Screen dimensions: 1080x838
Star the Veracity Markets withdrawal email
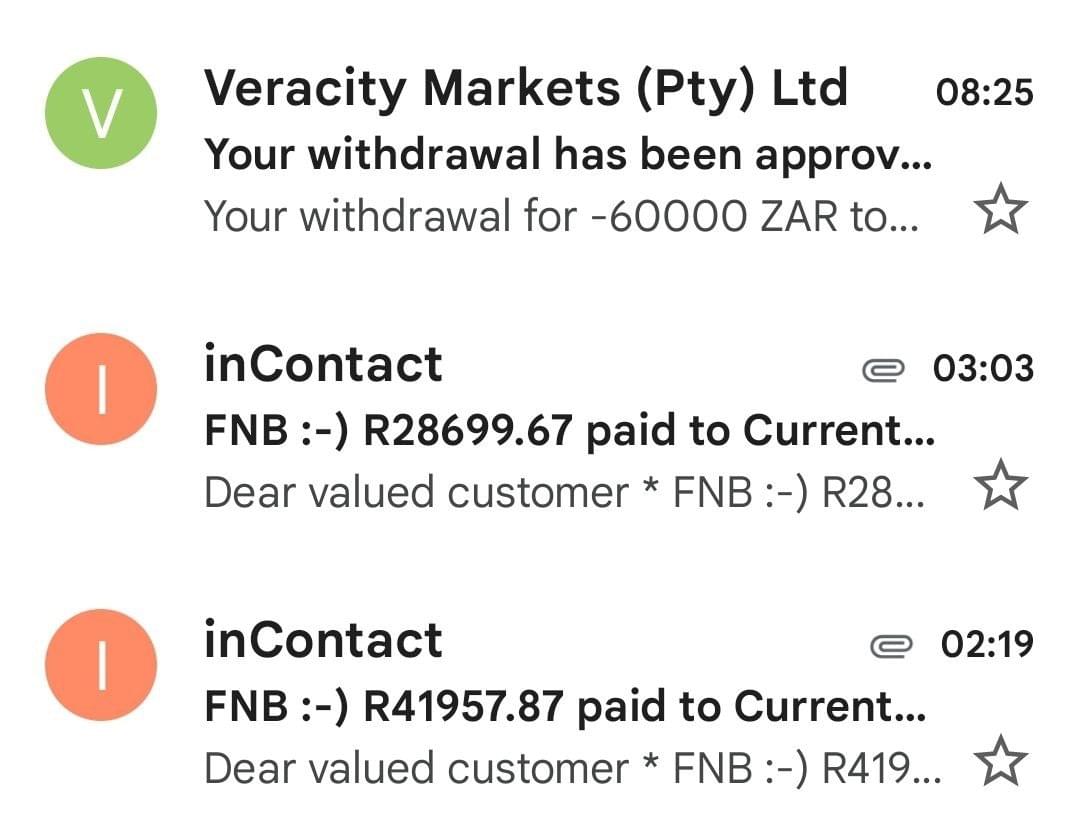[x=1000, y=211]
